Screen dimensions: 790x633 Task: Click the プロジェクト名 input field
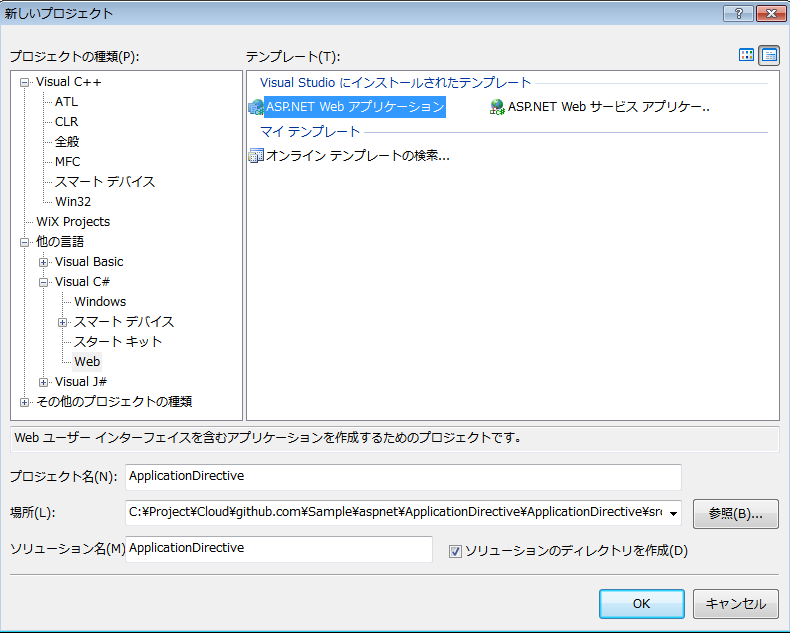click(403, 477)
